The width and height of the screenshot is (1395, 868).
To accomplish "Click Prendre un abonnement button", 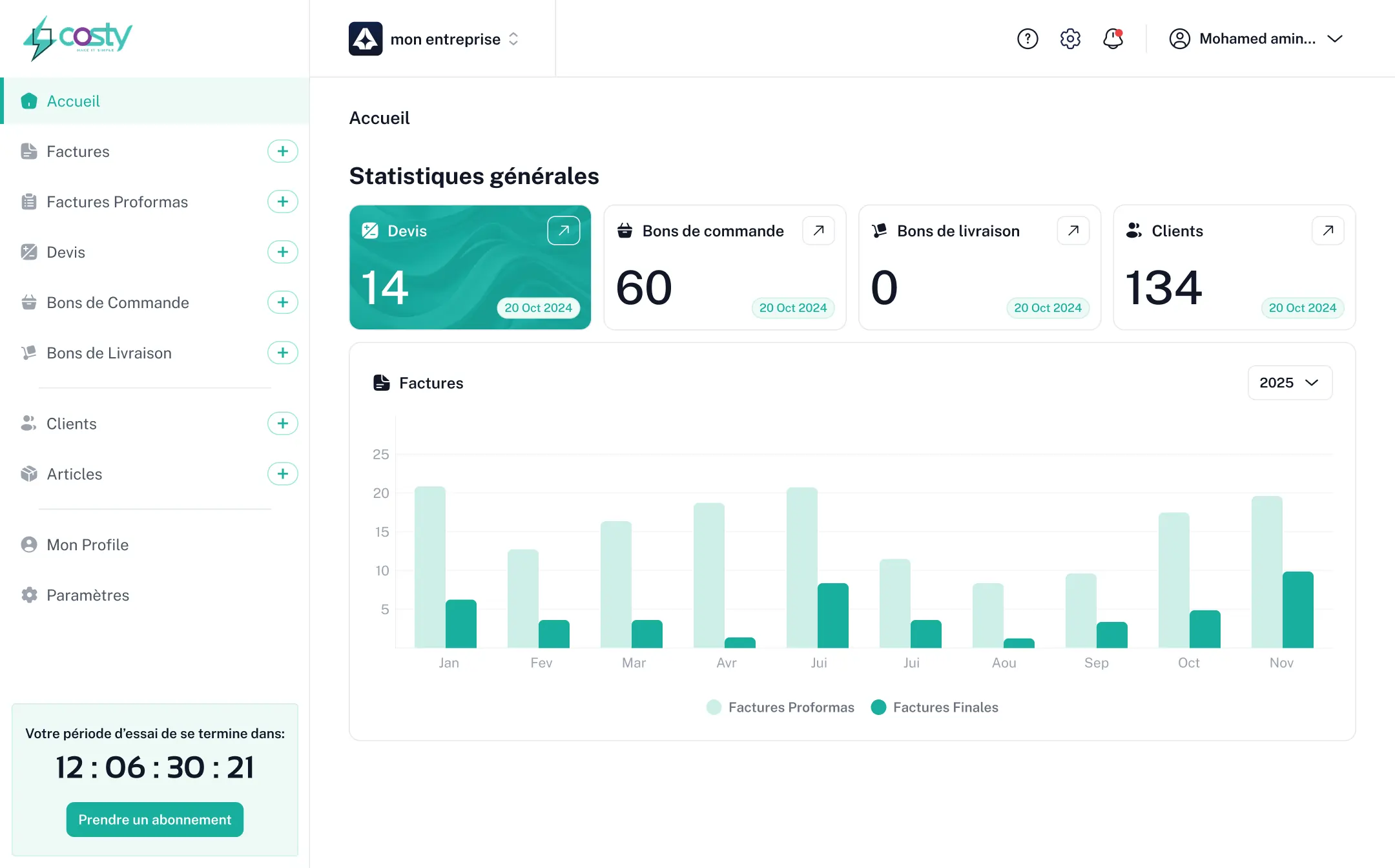I will coord(154,820).
